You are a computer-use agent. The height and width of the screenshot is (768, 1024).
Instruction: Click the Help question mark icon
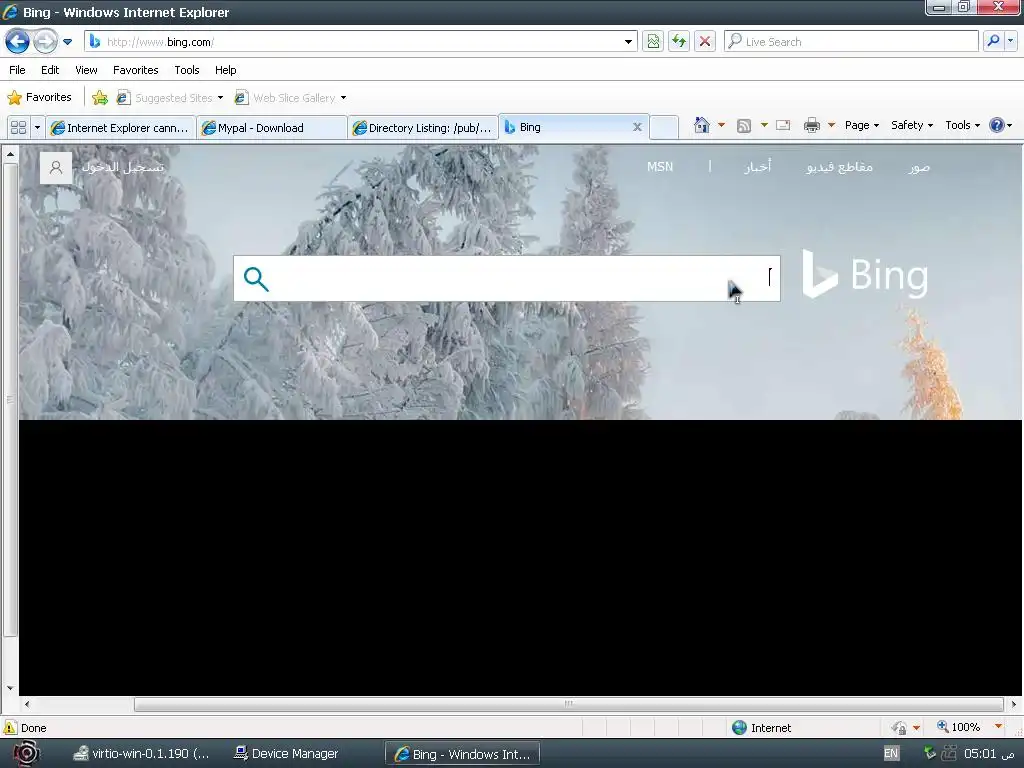click(x=997, y=125)
